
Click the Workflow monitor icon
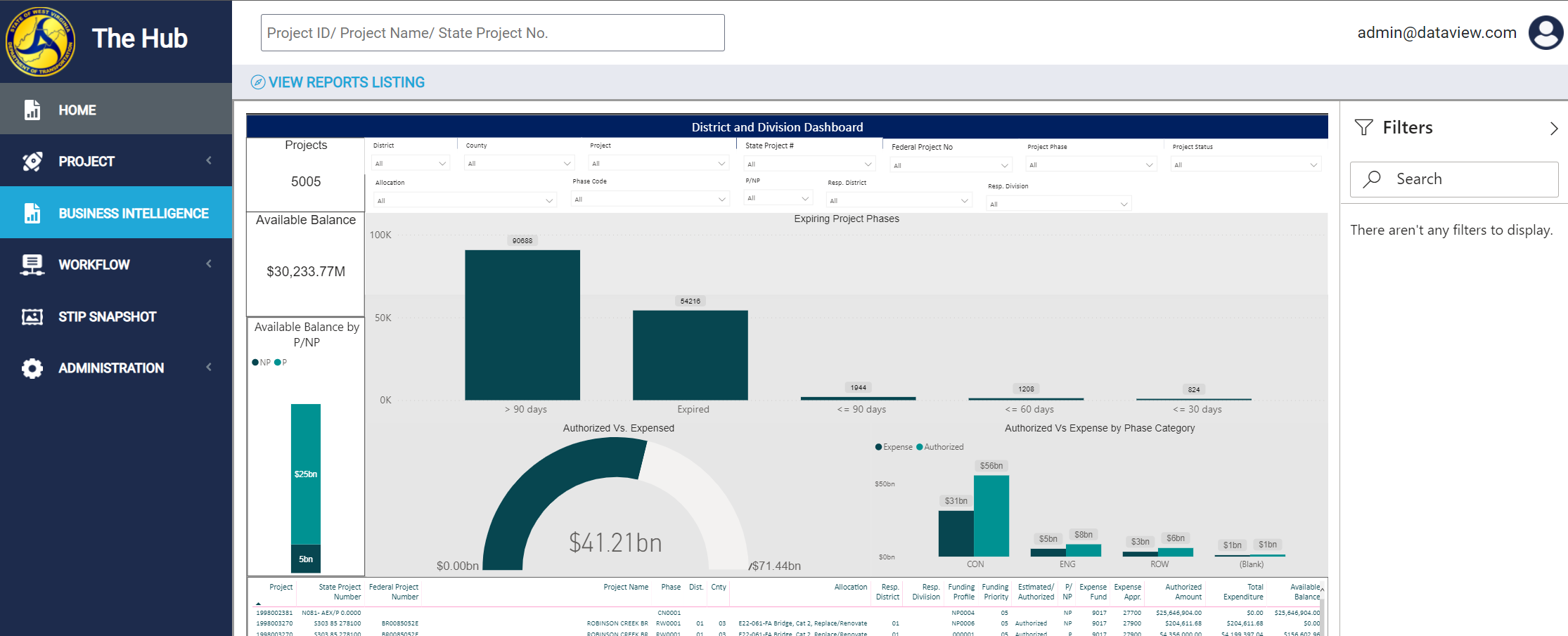pyautogui.click(x=32, y=265)
